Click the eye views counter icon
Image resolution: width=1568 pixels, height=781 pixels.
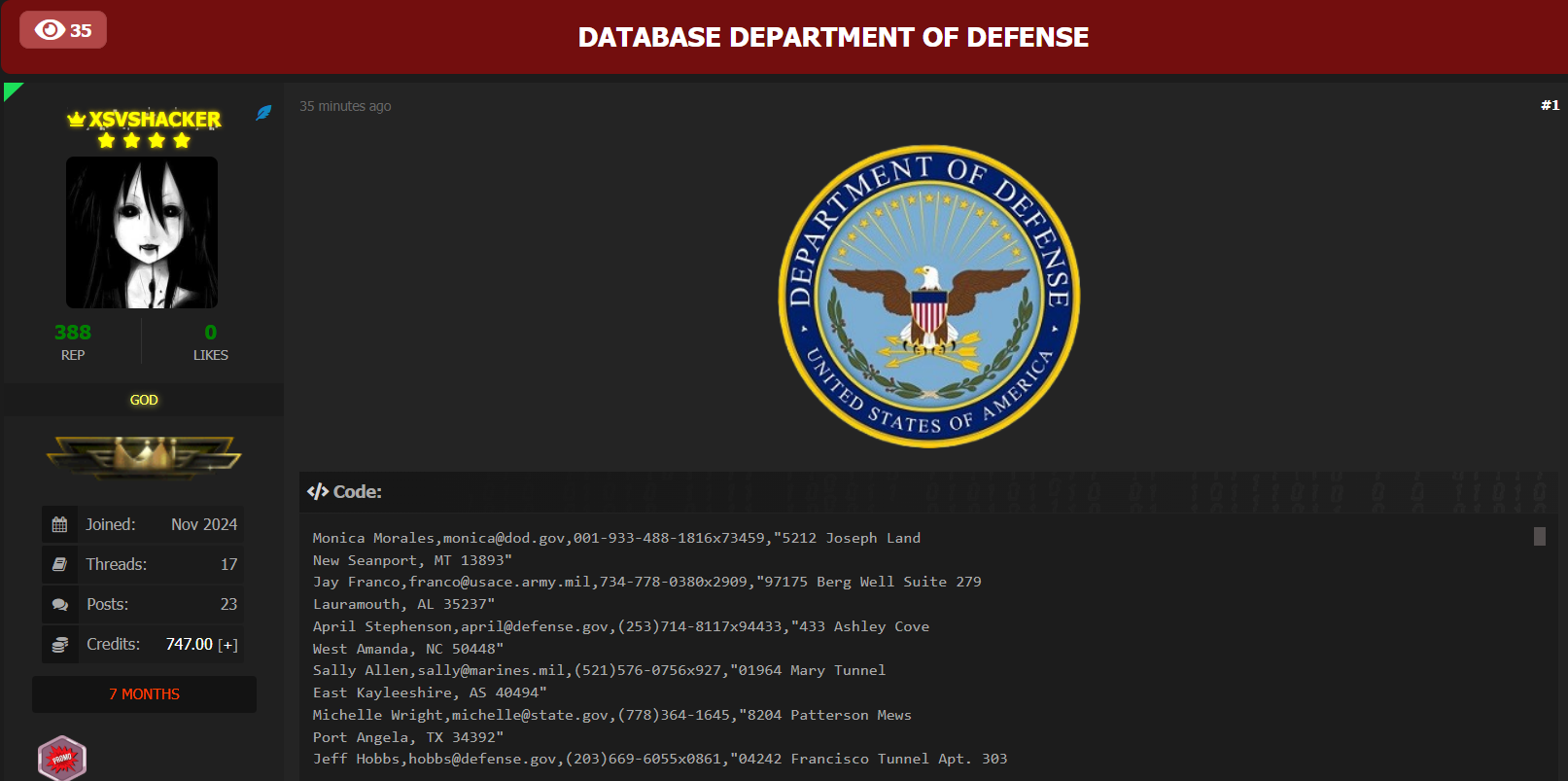tap(50, 30)
